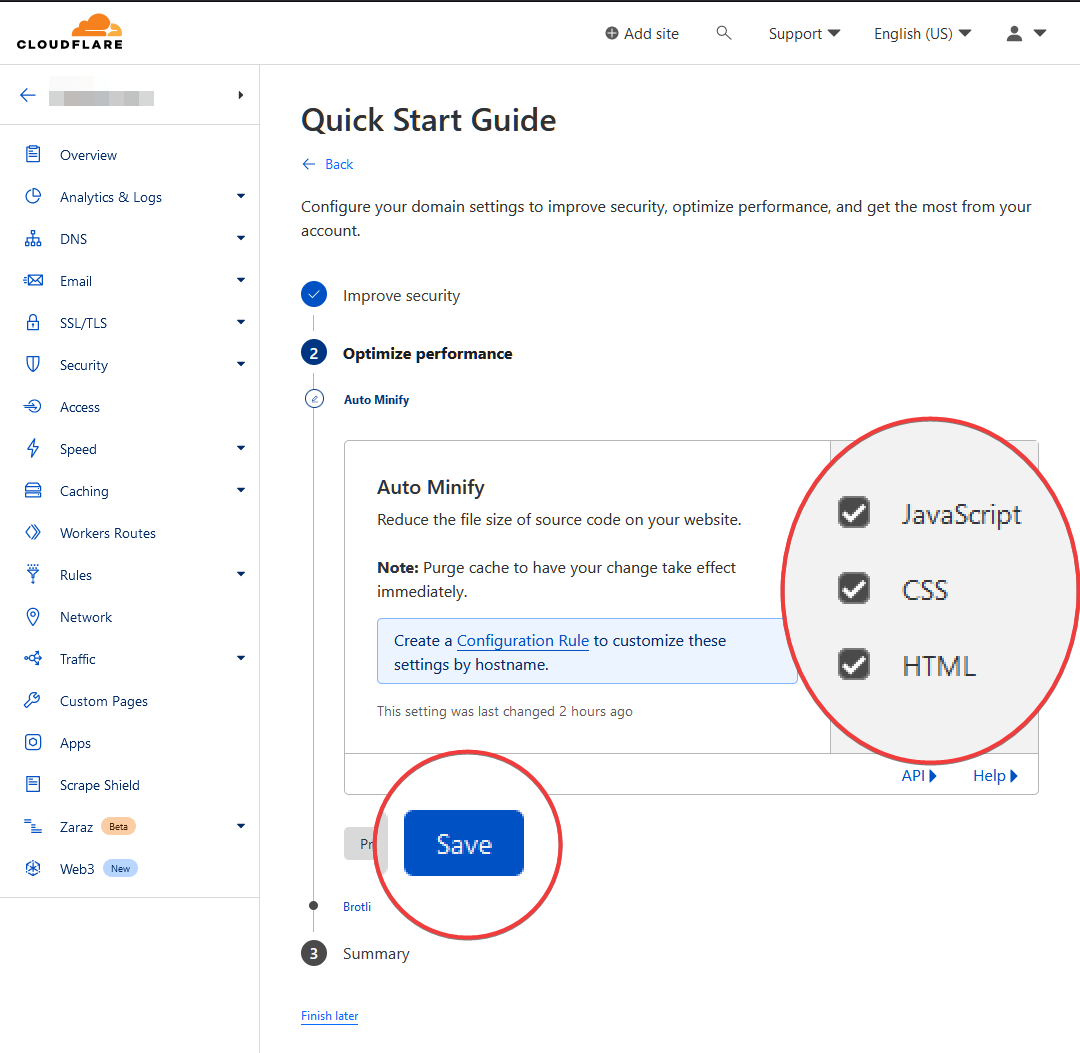Click the Scrape Shield document icon
The width and height of the screenshot is (1080, 1053).
click(x=33, y=784)
